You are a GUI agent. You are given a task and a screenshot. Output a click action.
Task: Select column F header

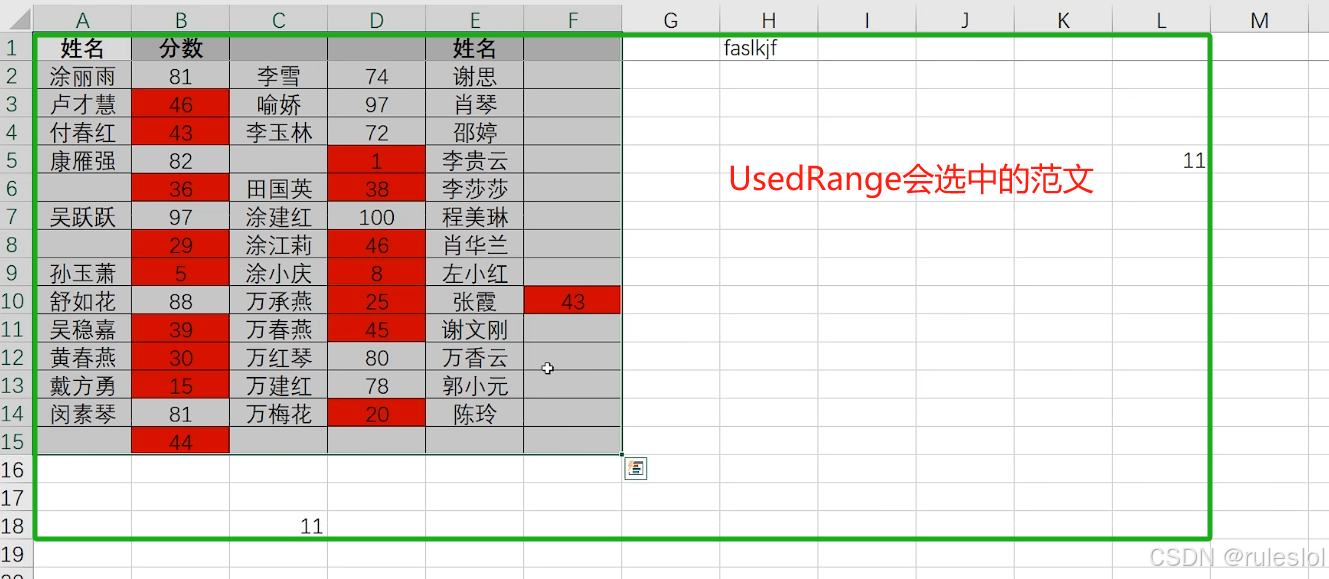pyautogui.click(x=573, y=20)
